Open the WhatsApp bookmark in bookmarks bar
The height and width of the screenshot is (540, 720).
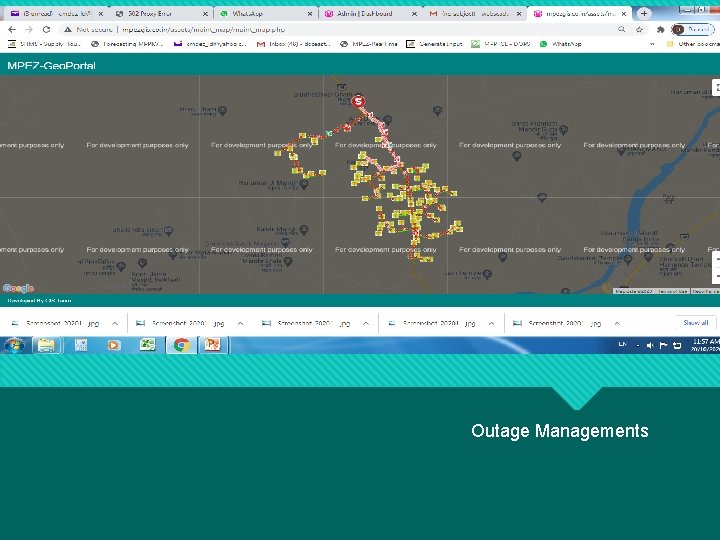point(561,44)
